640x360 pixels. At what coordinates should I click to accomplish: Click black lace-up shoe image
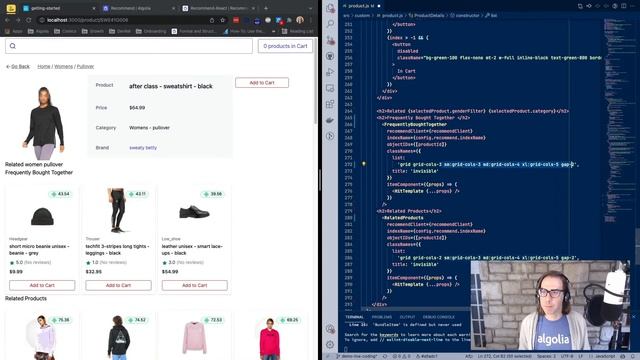(x=194, y=212)
